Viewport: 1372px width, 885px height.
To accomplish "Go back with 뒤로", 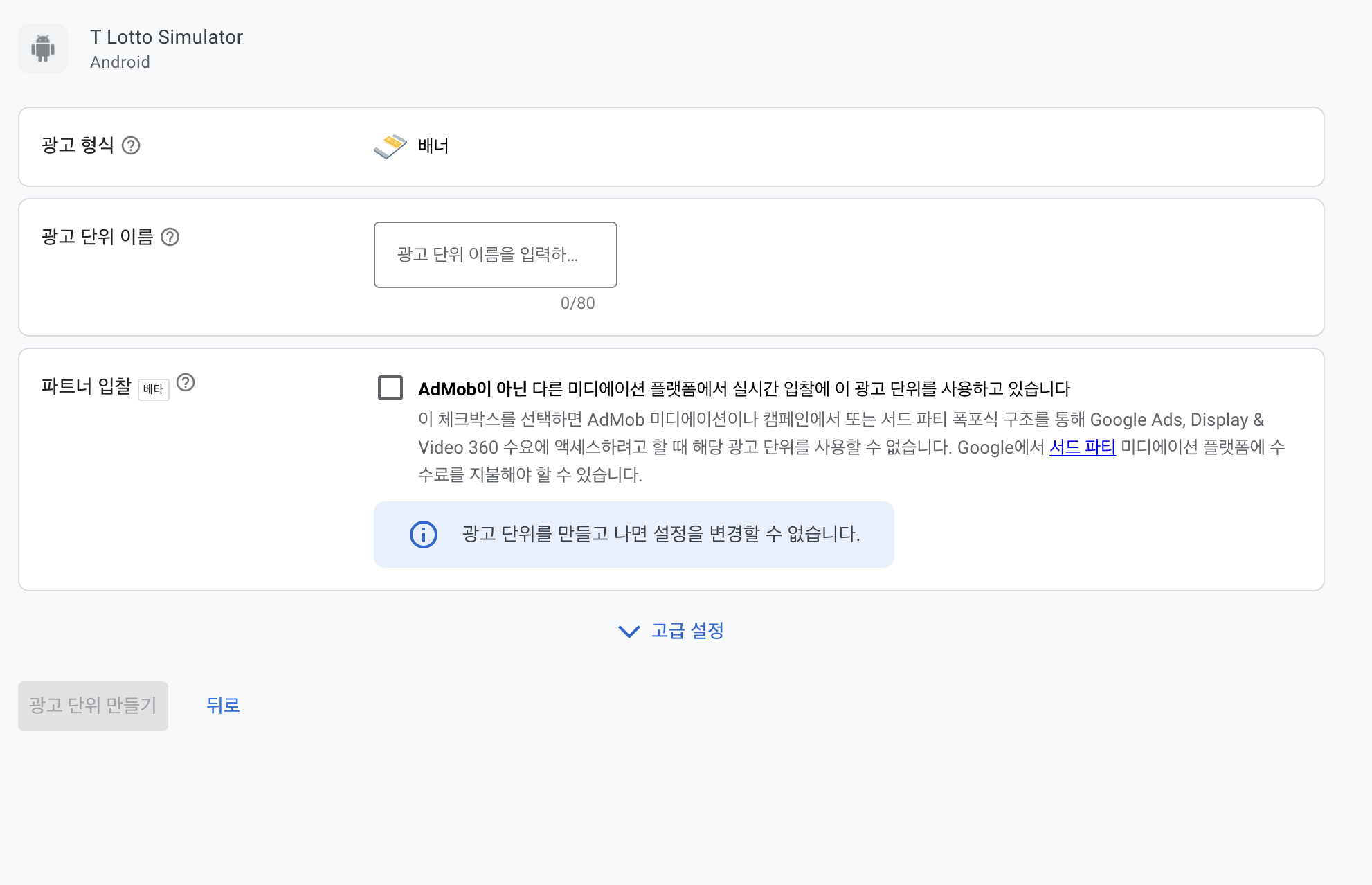I will (223, 706).
